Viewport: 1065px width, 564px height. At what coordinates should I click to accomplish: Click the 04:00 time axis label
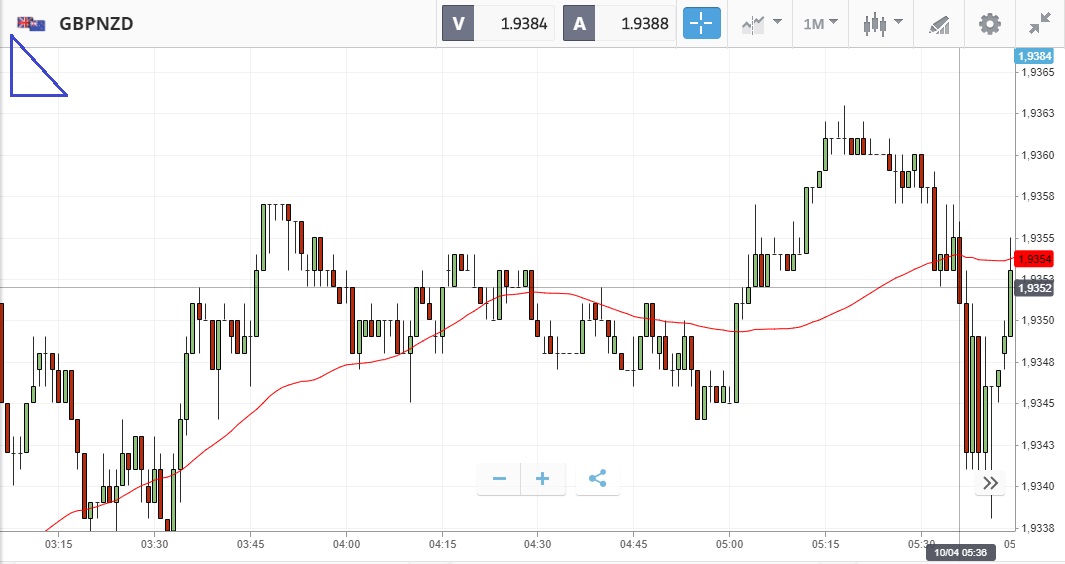pyautogui.click(x=346, y=544)
